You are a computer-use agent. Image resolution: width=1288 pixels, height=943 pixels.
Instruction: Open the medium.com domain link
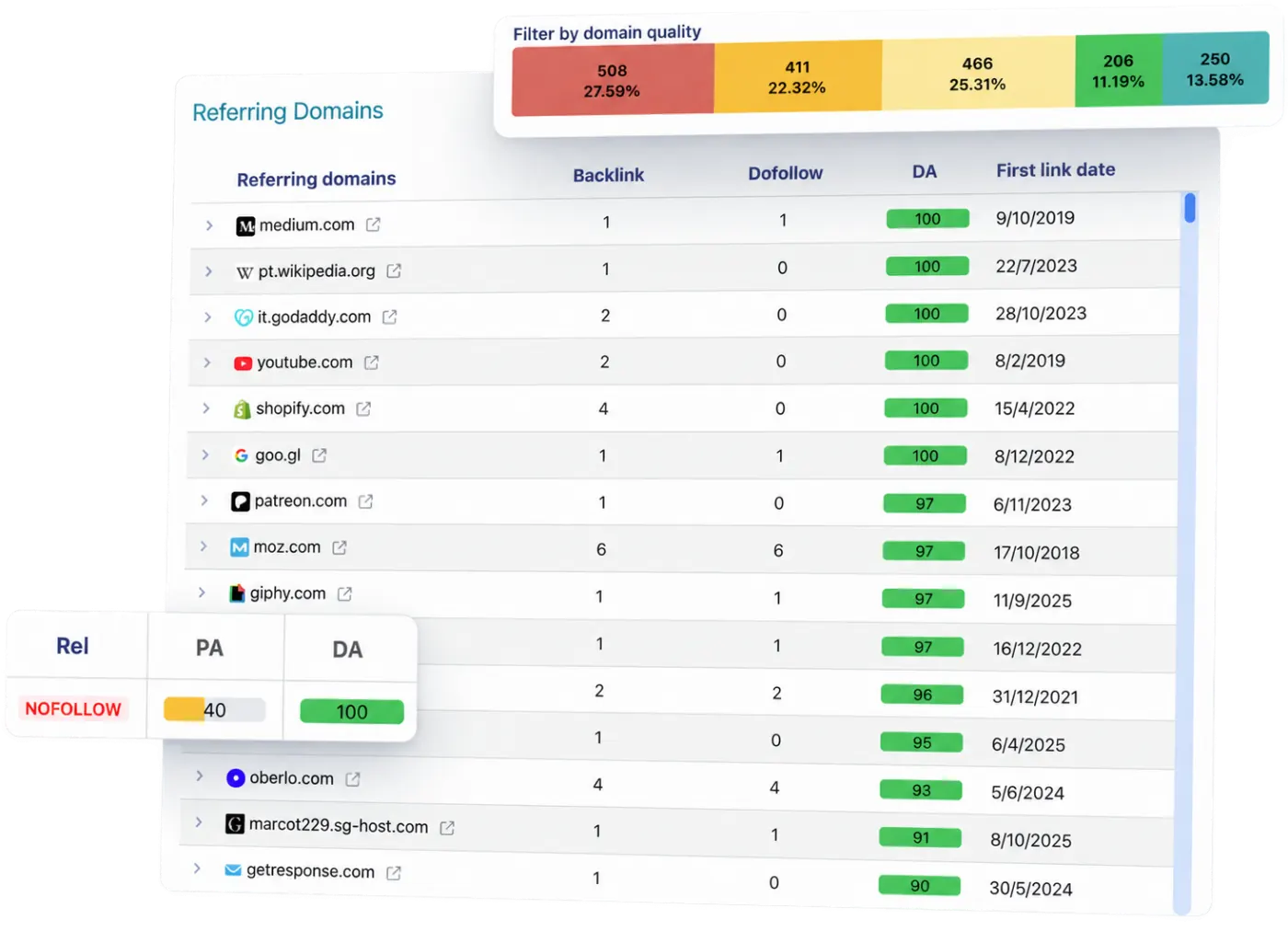[307, 224]
